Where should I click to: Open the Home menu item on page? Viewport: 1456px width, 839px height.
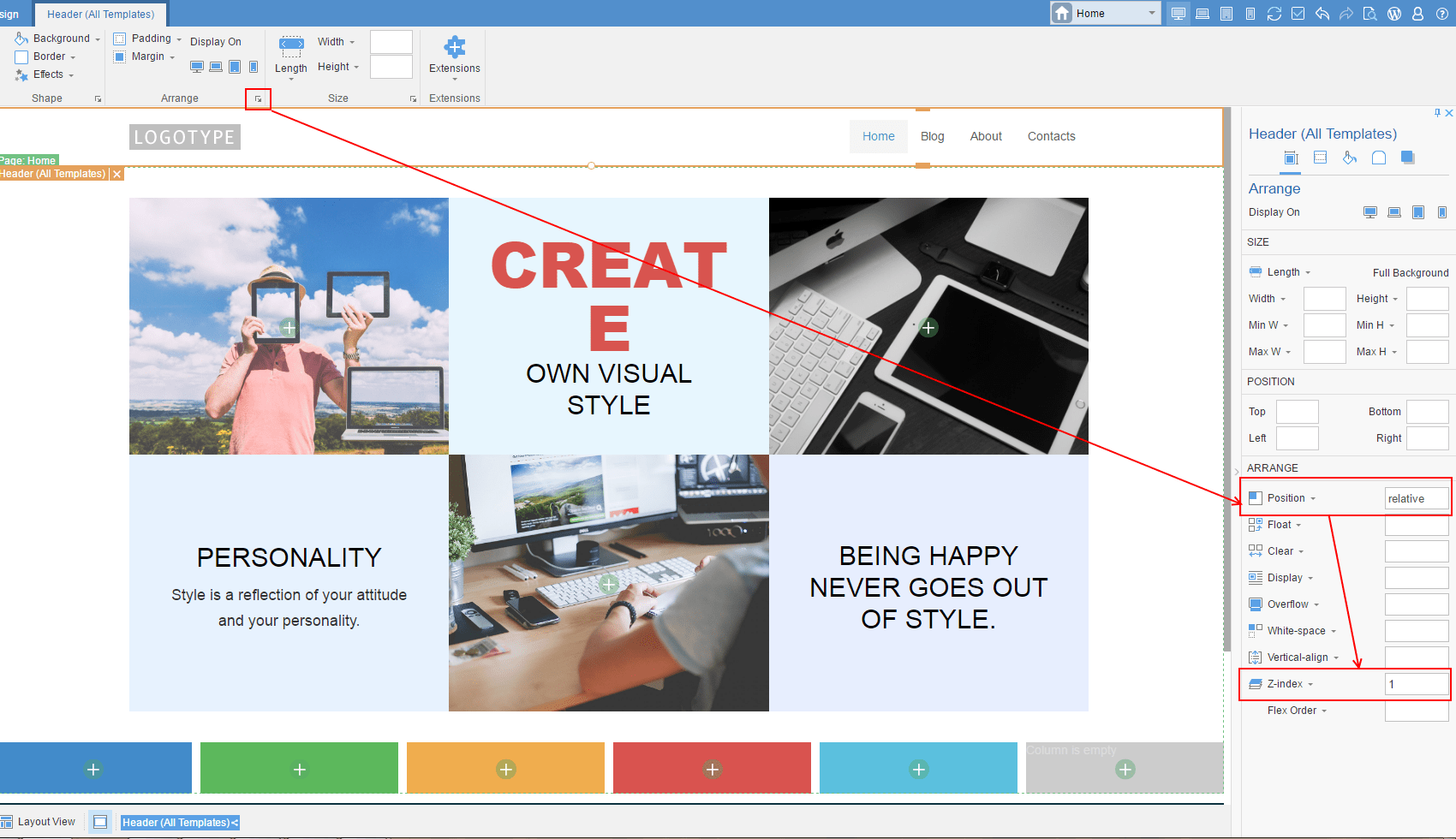(x=879, y=136)
